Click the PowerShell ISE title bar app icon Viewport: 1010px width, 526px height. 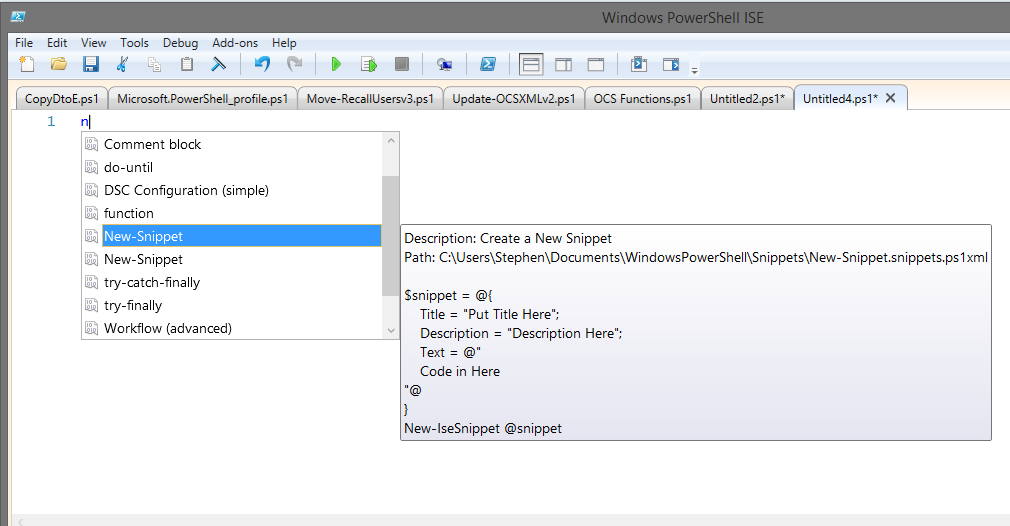pyautogui.click(x=17, y=17)
